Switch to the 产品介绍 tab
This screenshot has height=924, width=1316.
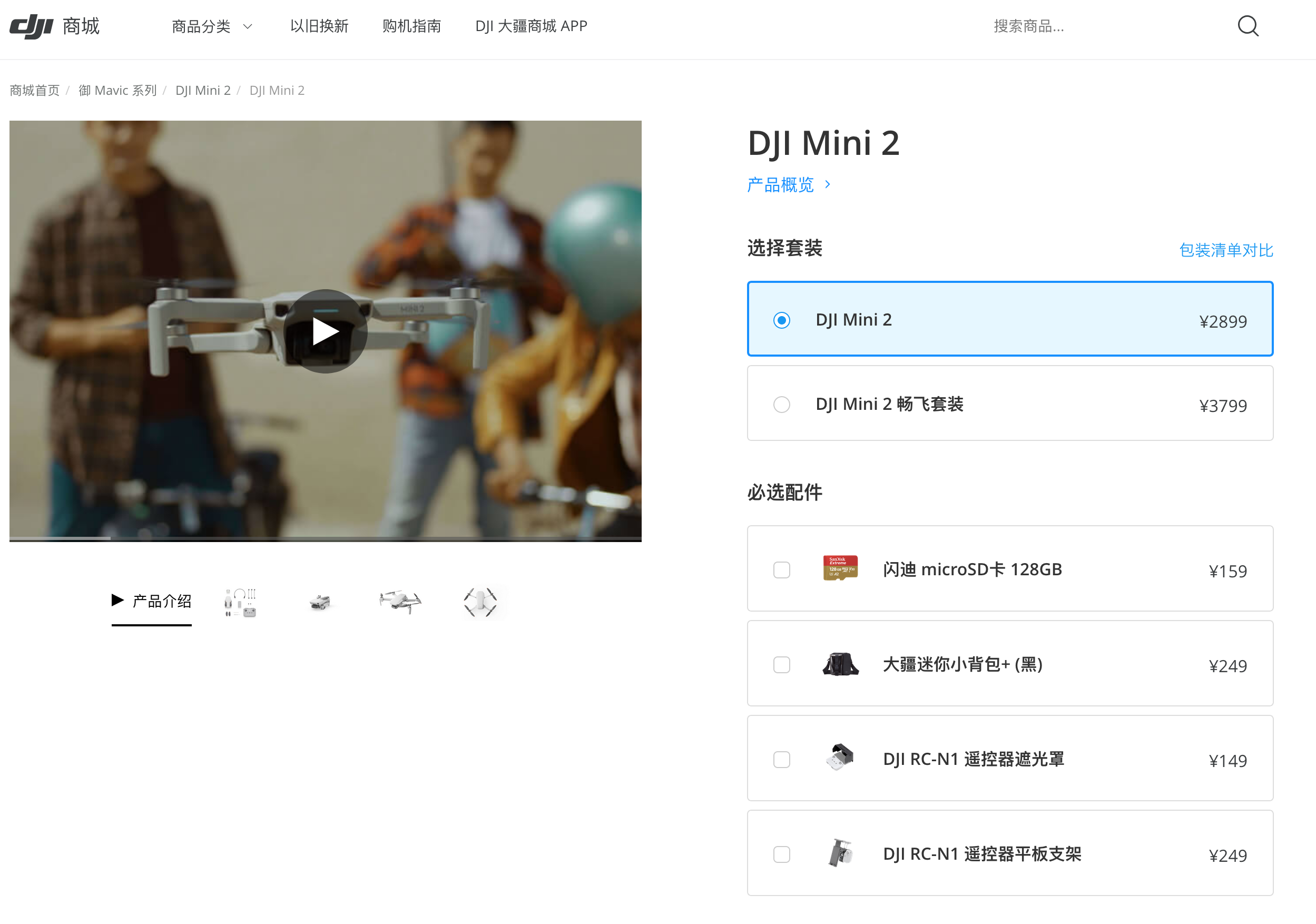[x=152, y=601]
